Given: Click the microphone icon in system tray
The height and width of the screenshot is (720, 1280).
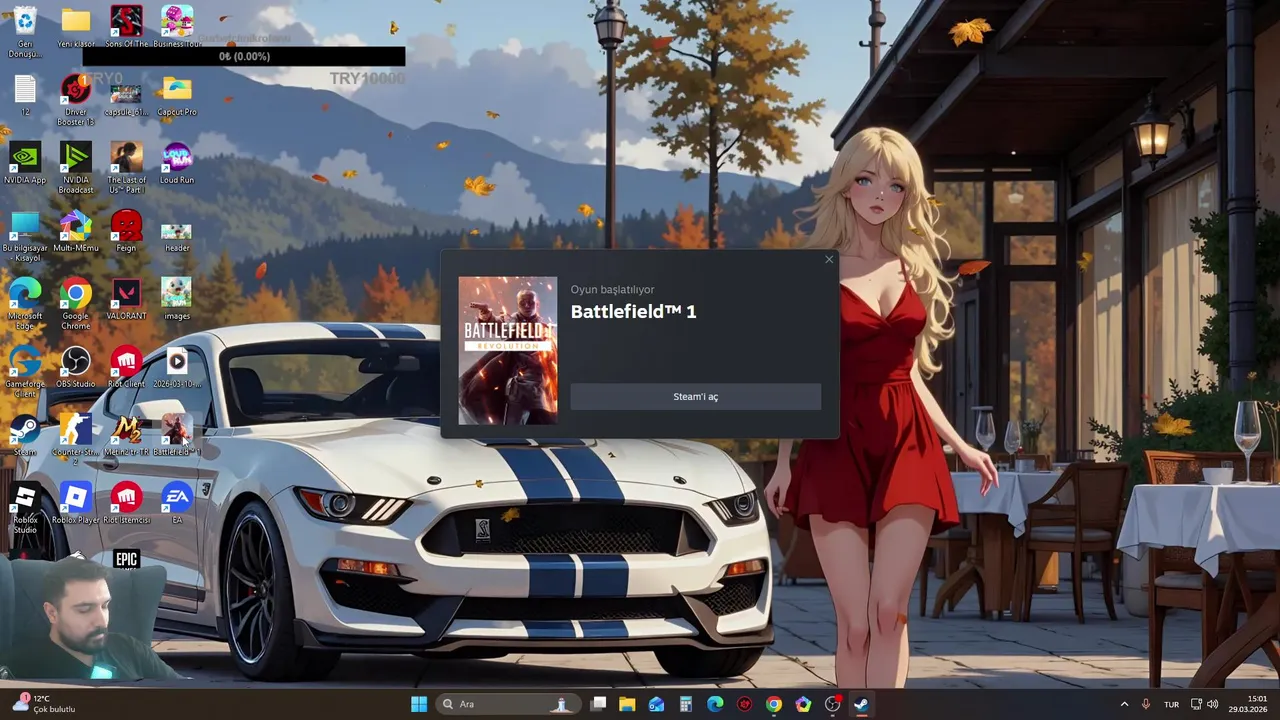Looking at the screenshot, I should tap(1146, 704).
